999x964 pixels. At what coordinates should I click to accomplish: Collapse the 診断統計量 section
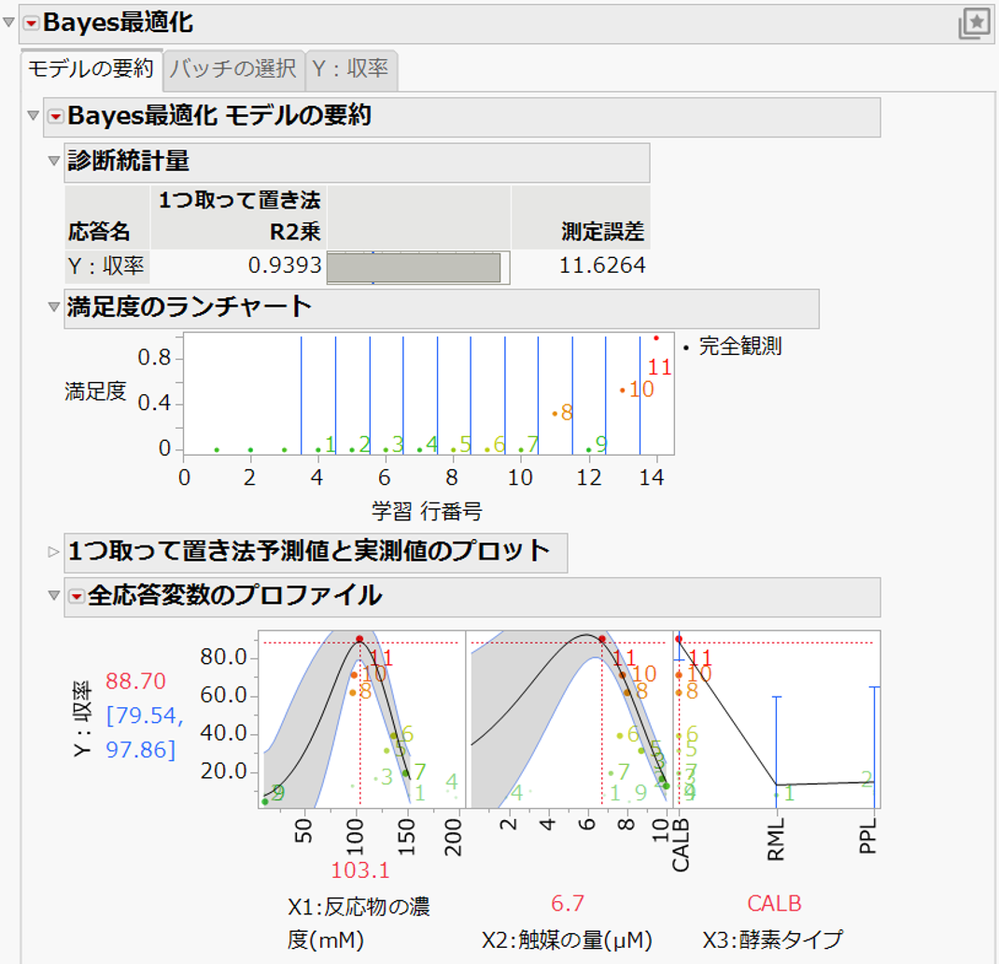tap(54, 161)
